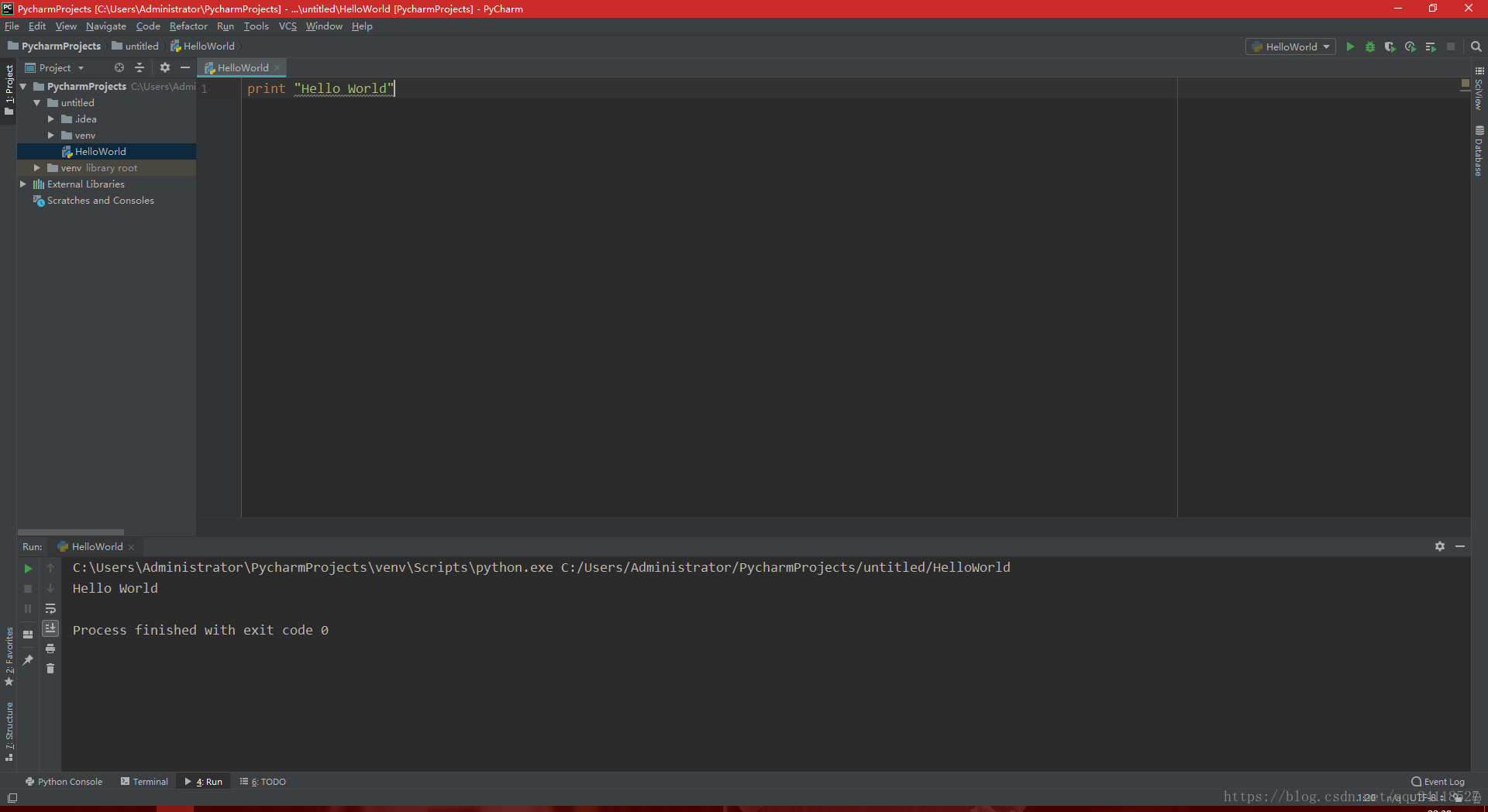Toggle the Database side panel
This screenshot has width=1488, height=812.
tap(1479, 152)
